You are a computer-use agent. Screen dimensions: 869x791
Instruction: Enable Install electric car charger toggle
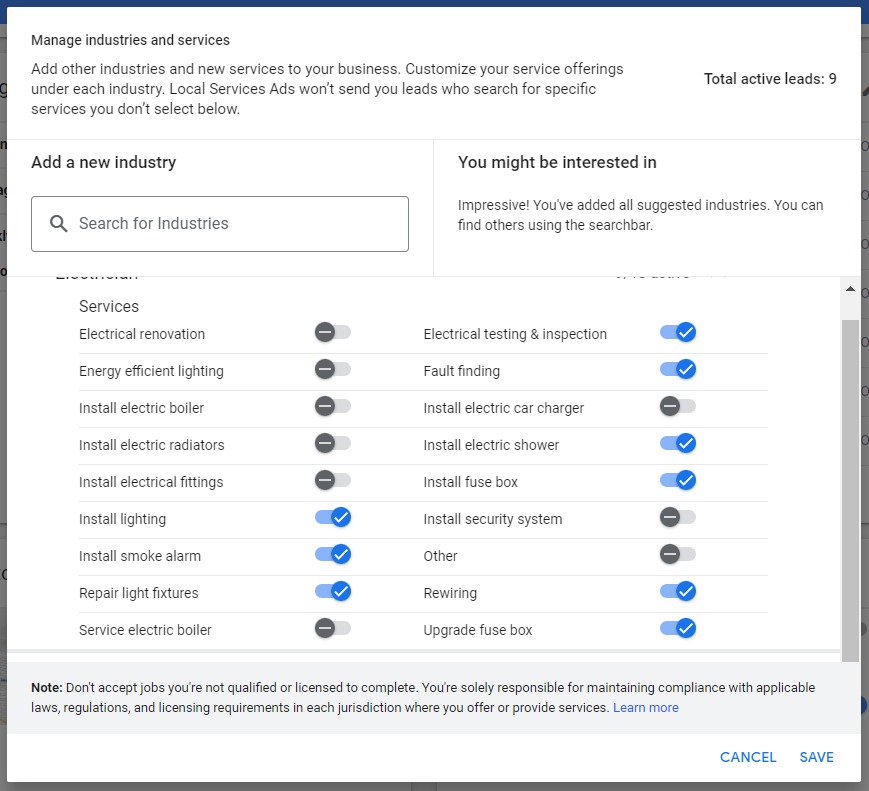tap(678, 407)
